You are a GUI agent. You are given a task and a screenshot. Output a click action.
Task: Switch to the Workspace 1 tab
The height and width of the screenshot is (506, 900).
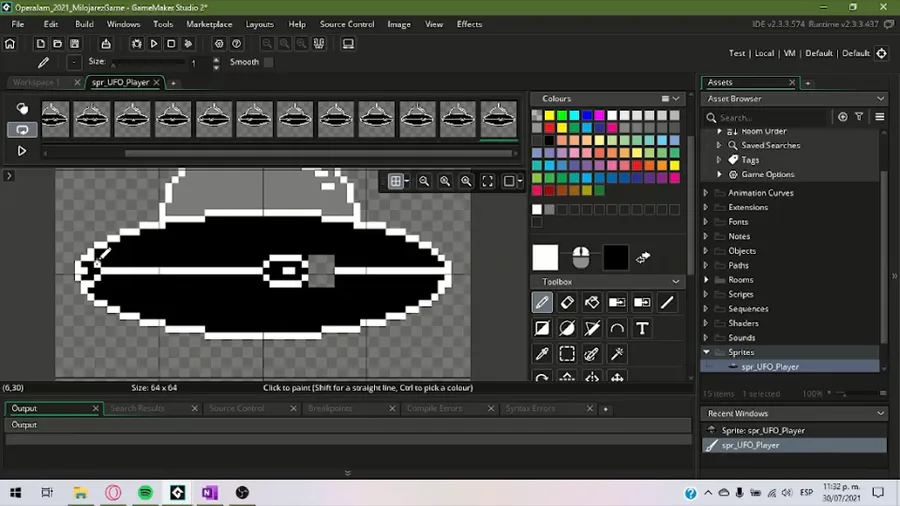coord(36,83)
